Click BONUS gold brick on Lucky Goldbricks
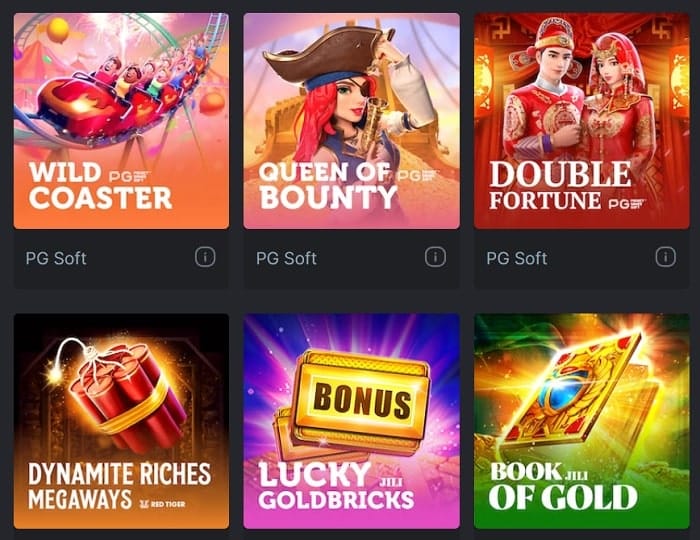The width and height of the screenshot is (700, 540). [x=362, y=397]
